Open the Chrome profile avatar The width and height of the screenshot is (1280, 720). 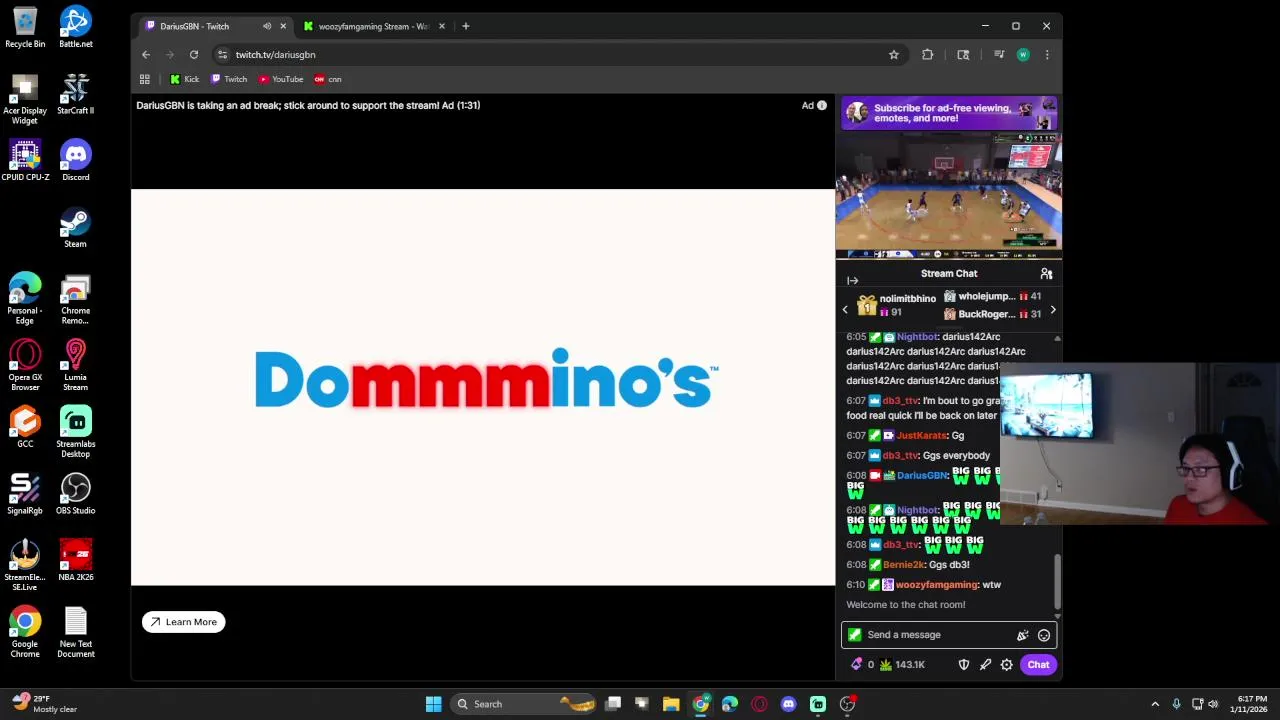pyautogui.click(x=1023, y=55)
